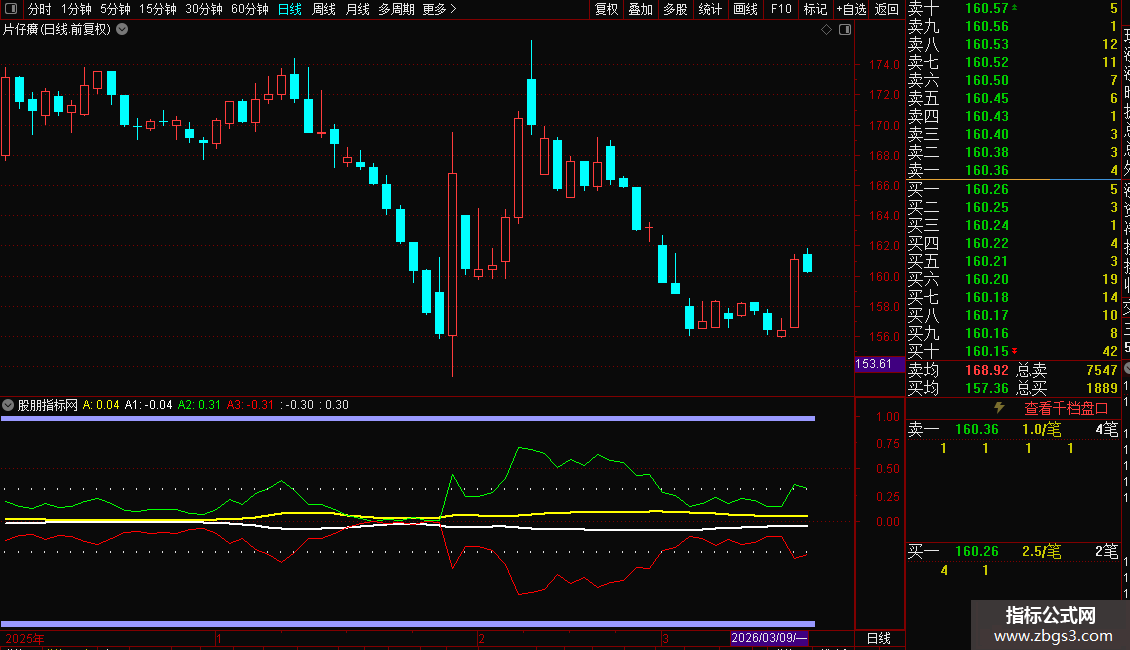Switch to the 周线 weekly chart tab
This screenshot has width=1130, height=650.
pos(324,9)
